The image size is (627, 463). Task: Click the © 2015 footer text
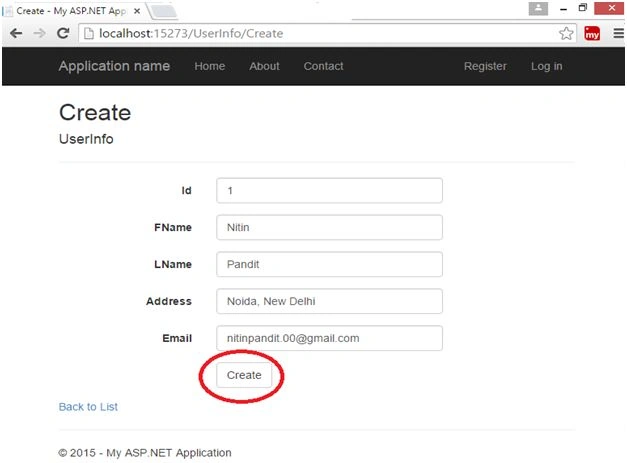tap(145, 453)
